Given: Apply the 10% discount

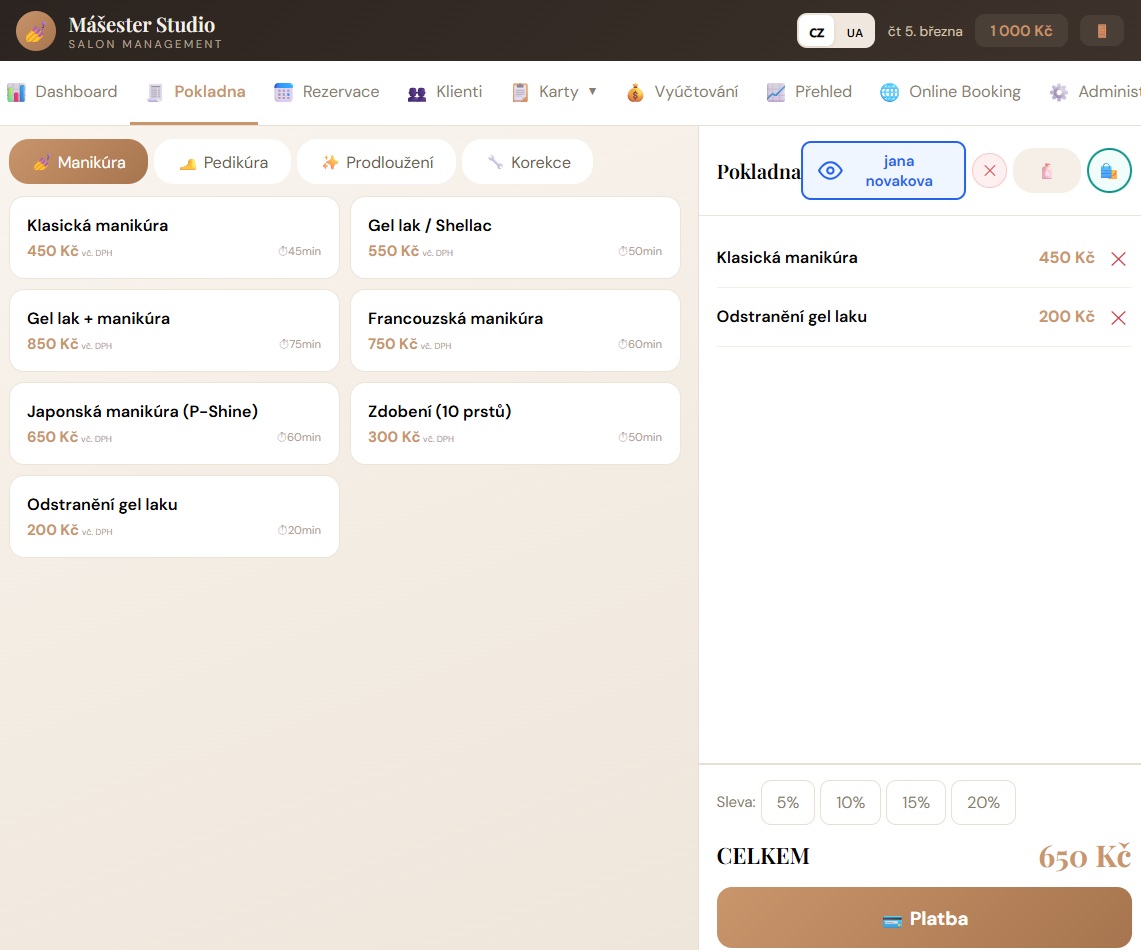Looking at the screenshot, I should 850,802.
